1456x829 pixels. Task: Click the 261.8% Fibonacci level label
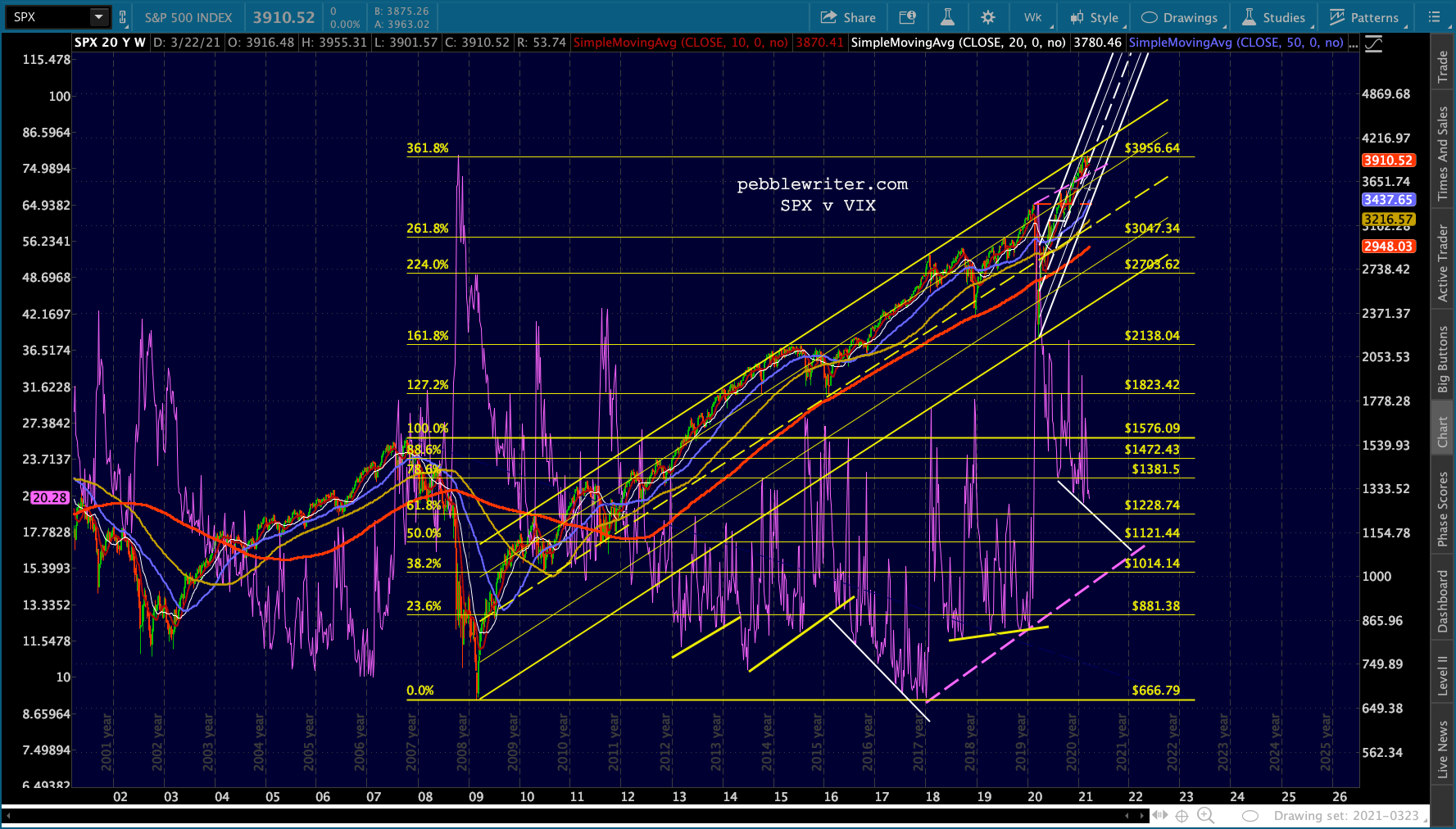pyautogui.click(x=428, y=229)
